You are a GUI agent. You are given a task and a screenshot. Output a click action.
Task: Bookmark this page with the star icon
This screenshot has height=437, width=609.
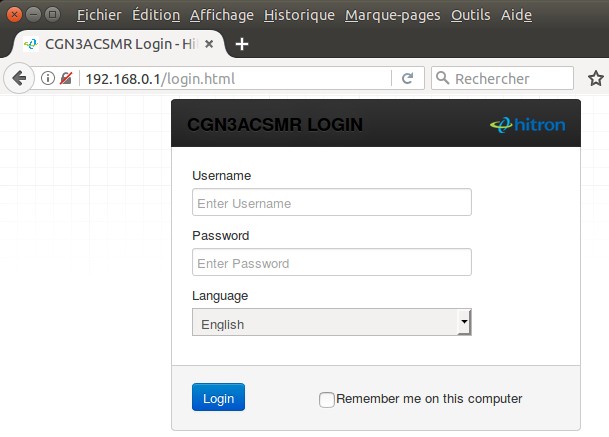pos(595,78)
